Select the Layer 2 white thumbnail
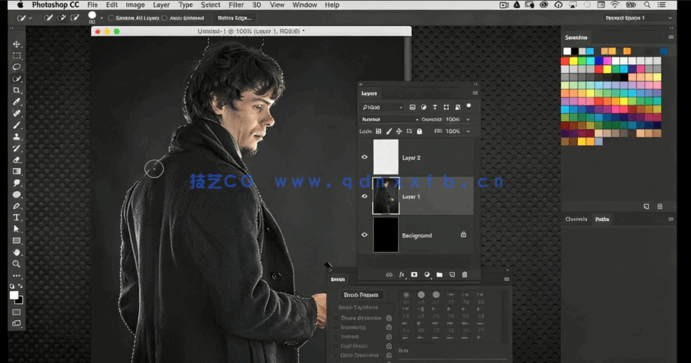Screen dimensions: 691x363 386,157
